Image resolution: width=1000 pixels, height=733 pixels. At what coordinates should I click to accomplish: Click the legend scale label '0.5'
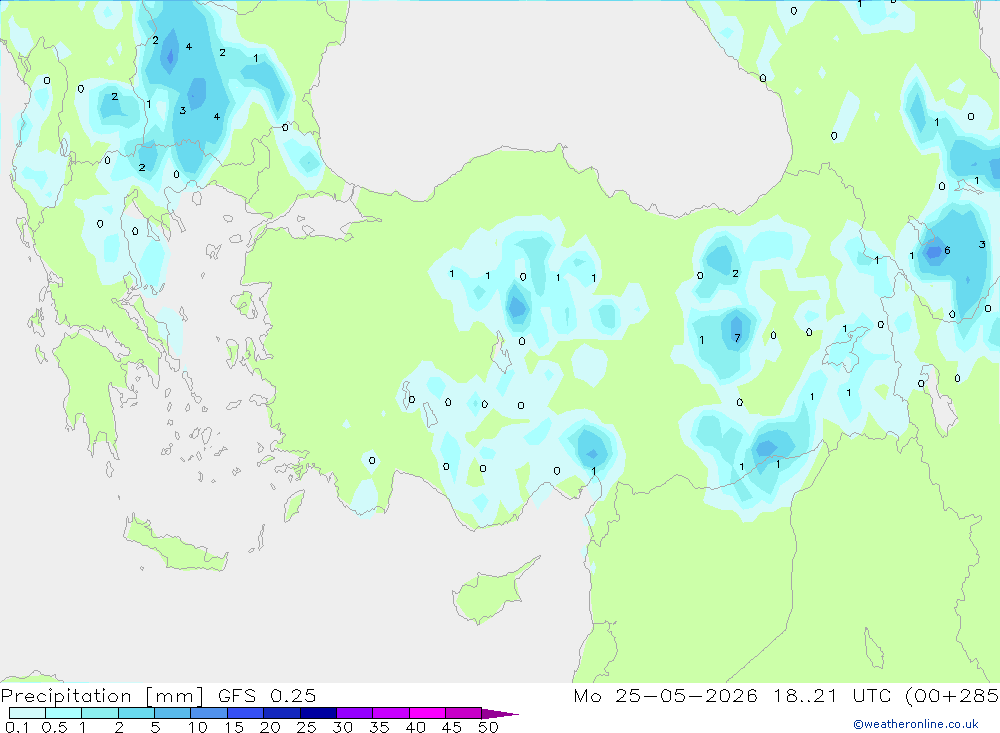pos(54,727)
